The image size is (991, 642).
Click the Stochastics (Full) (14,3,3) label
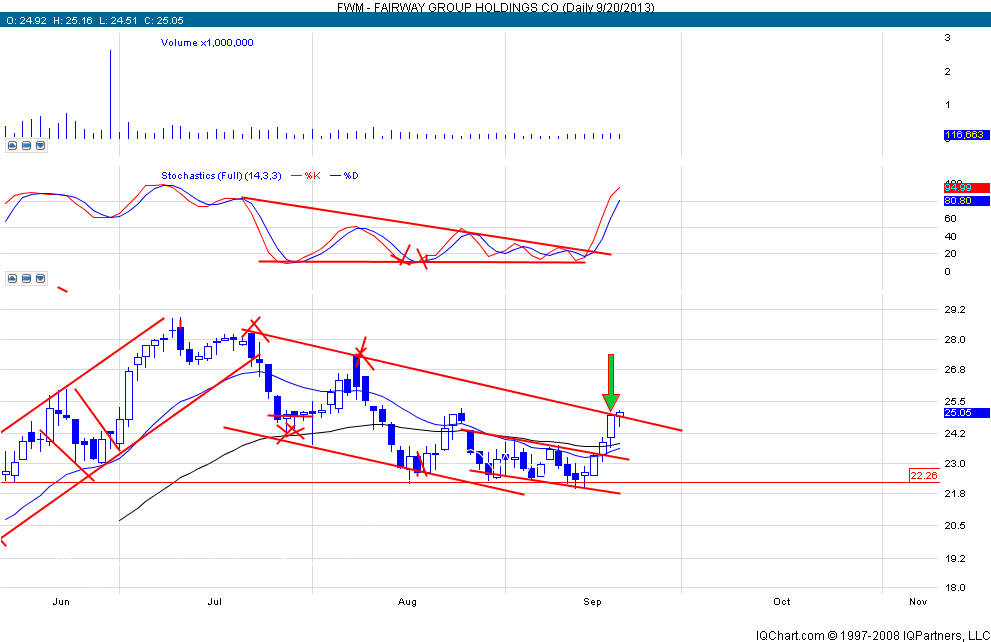(223, 176)
